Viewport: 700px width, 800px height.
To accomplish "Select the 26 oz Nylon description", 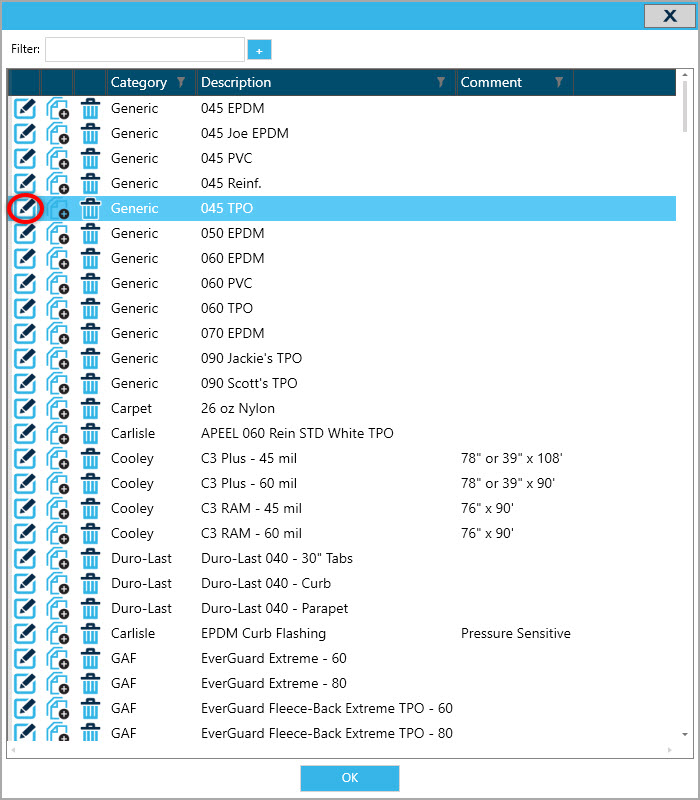I will tap(238, 408).
